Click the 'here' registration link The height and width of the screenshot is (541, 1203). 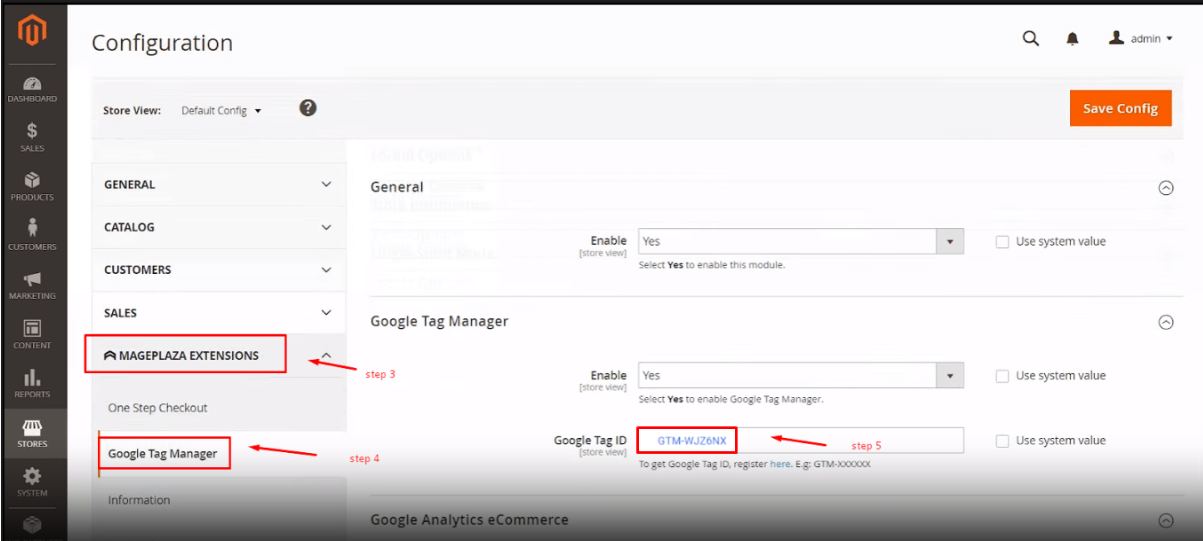click(780, 464)
